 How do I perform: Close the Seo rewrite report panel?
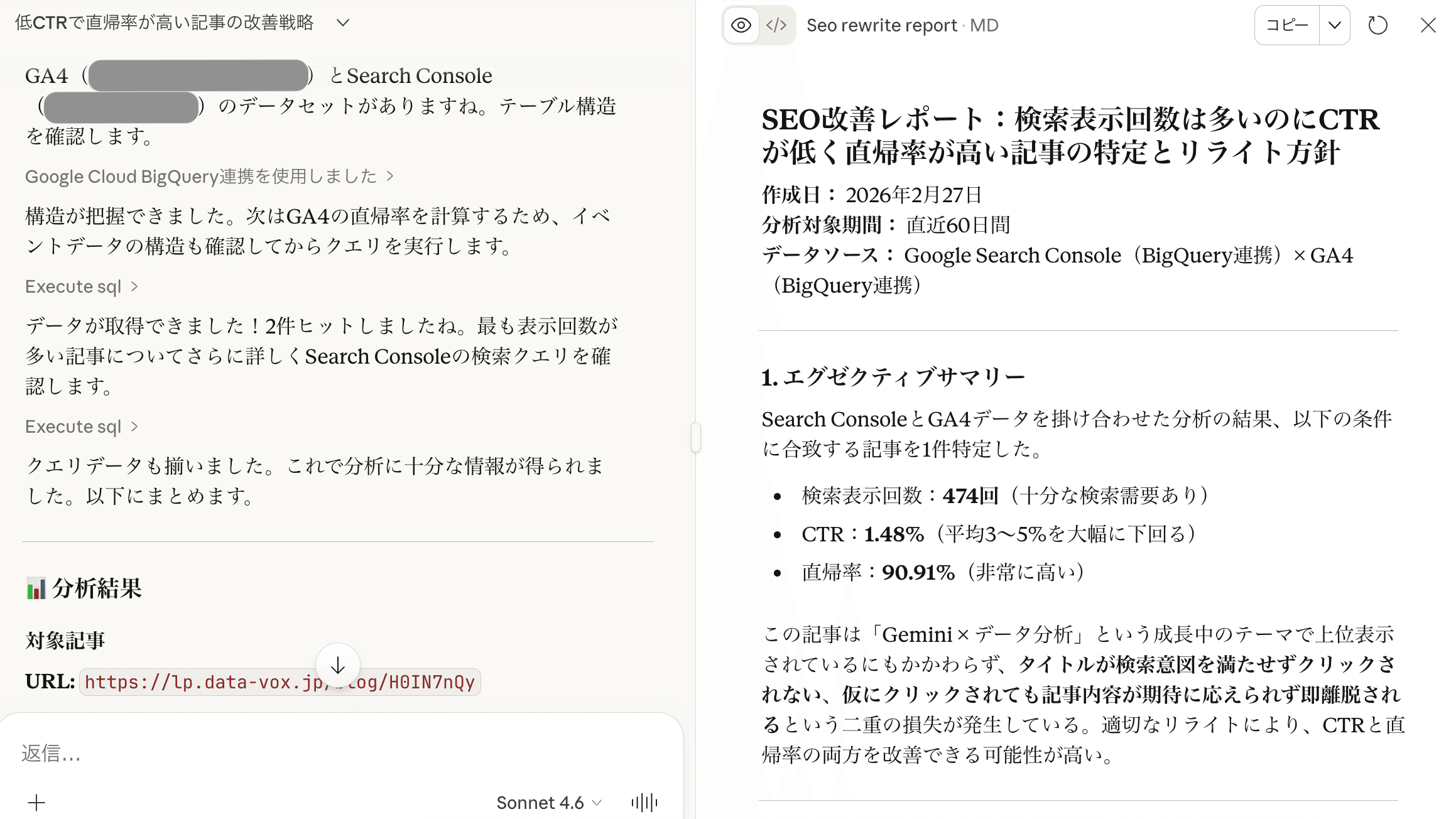pyautogui.click(x=1428, y=25)
